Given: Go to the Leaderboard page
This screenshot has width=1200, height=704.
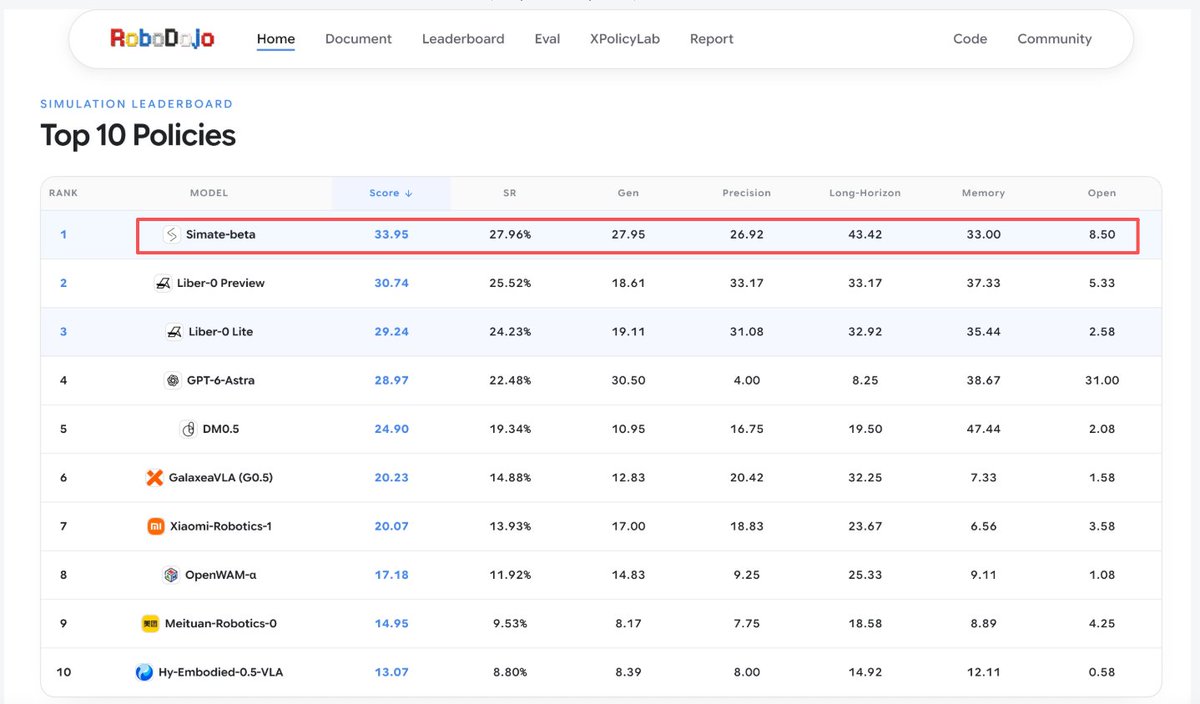Looking at the screenshot, I should coord(463,39).
